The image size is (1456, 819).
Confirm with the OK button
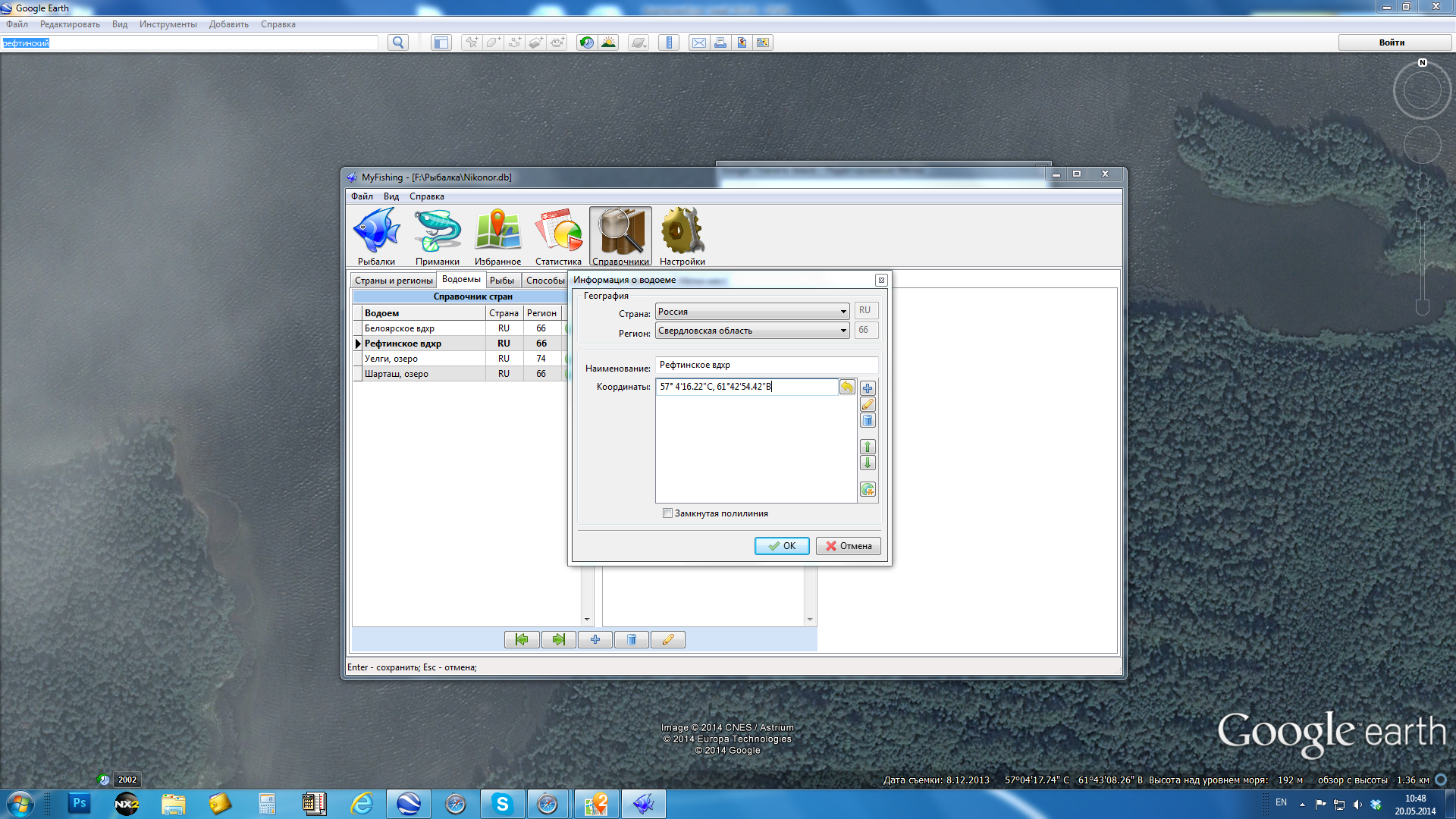pyautogui.click(x=782, y=546)
